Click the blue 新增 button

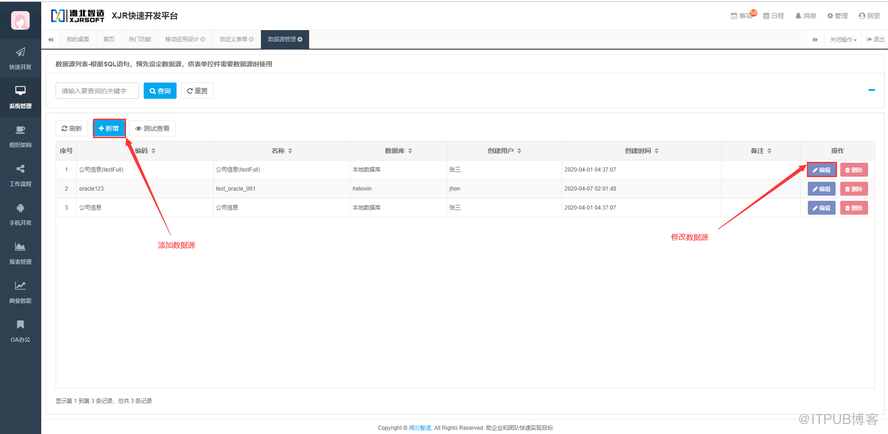(109, 128)
